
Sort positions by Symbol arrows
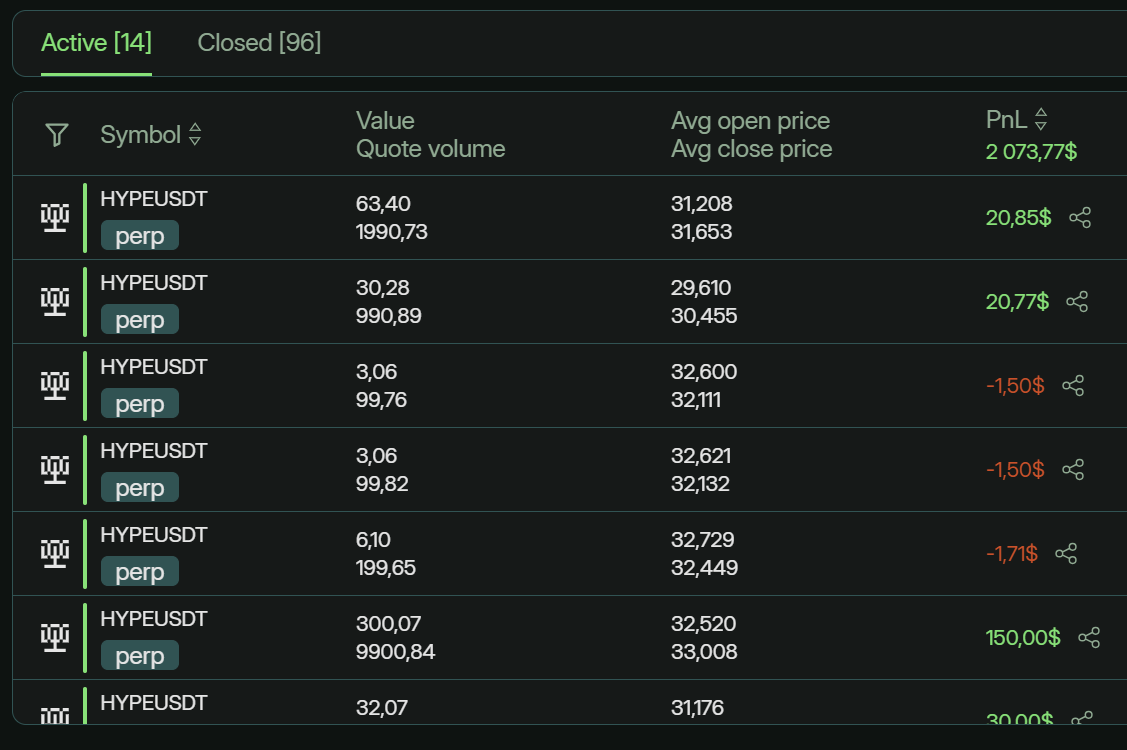point(195,135)
